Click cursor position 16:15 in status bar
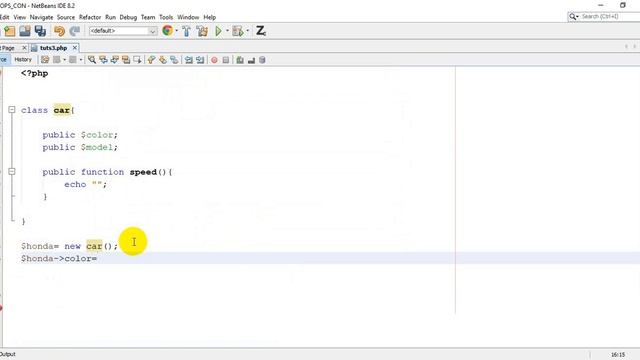This screenshot has height=360, width=640. pyautogui.click(x=618, y=355)
